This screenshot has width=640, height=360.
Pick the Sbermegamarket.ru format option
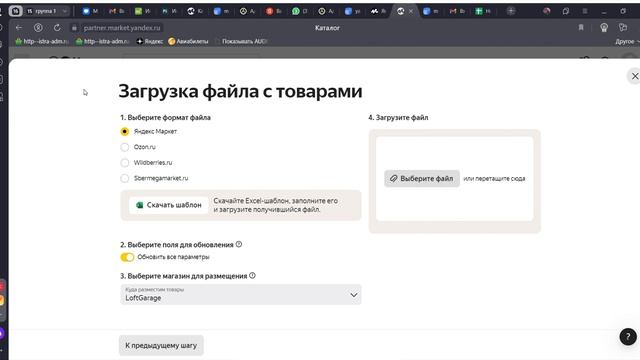124,178
